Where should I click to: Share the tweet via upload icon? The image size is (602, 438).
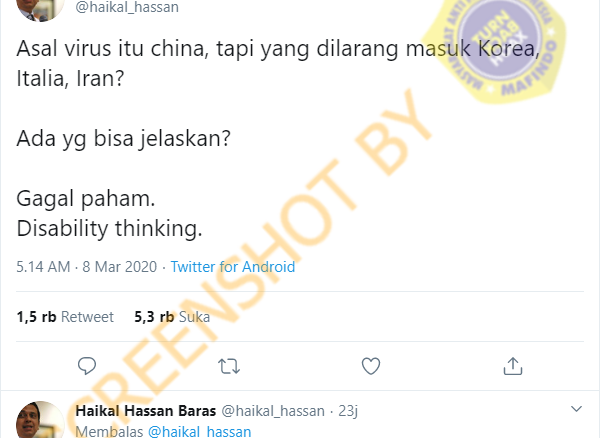pyautogui.click(x=513, y=366)
